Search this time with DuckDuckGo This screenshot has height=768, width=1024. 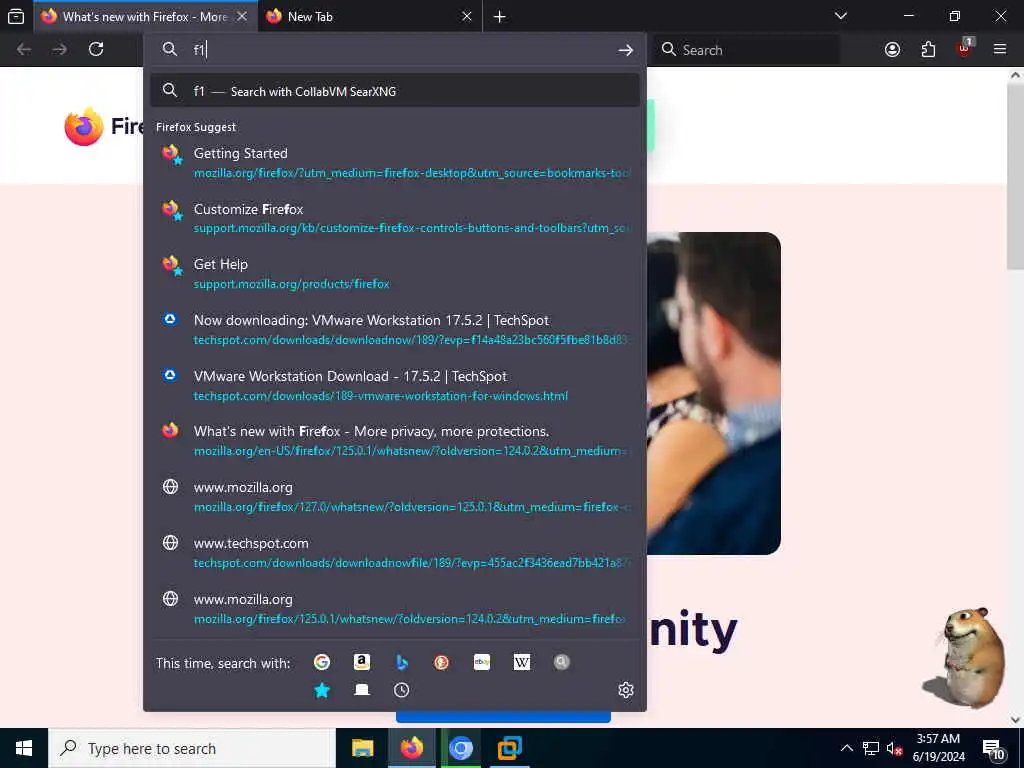click(x=441, y=662)
